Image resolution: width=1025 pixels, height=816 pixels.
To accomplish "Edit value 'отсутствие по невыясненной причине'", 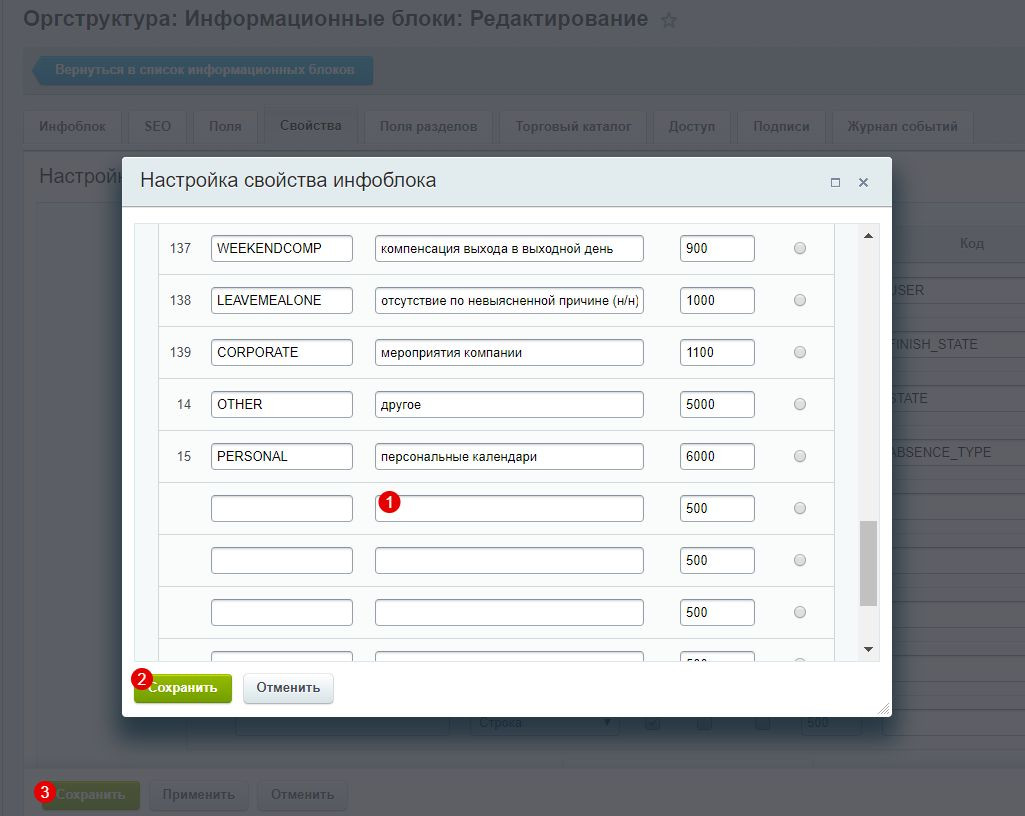I will pos(509,300).
